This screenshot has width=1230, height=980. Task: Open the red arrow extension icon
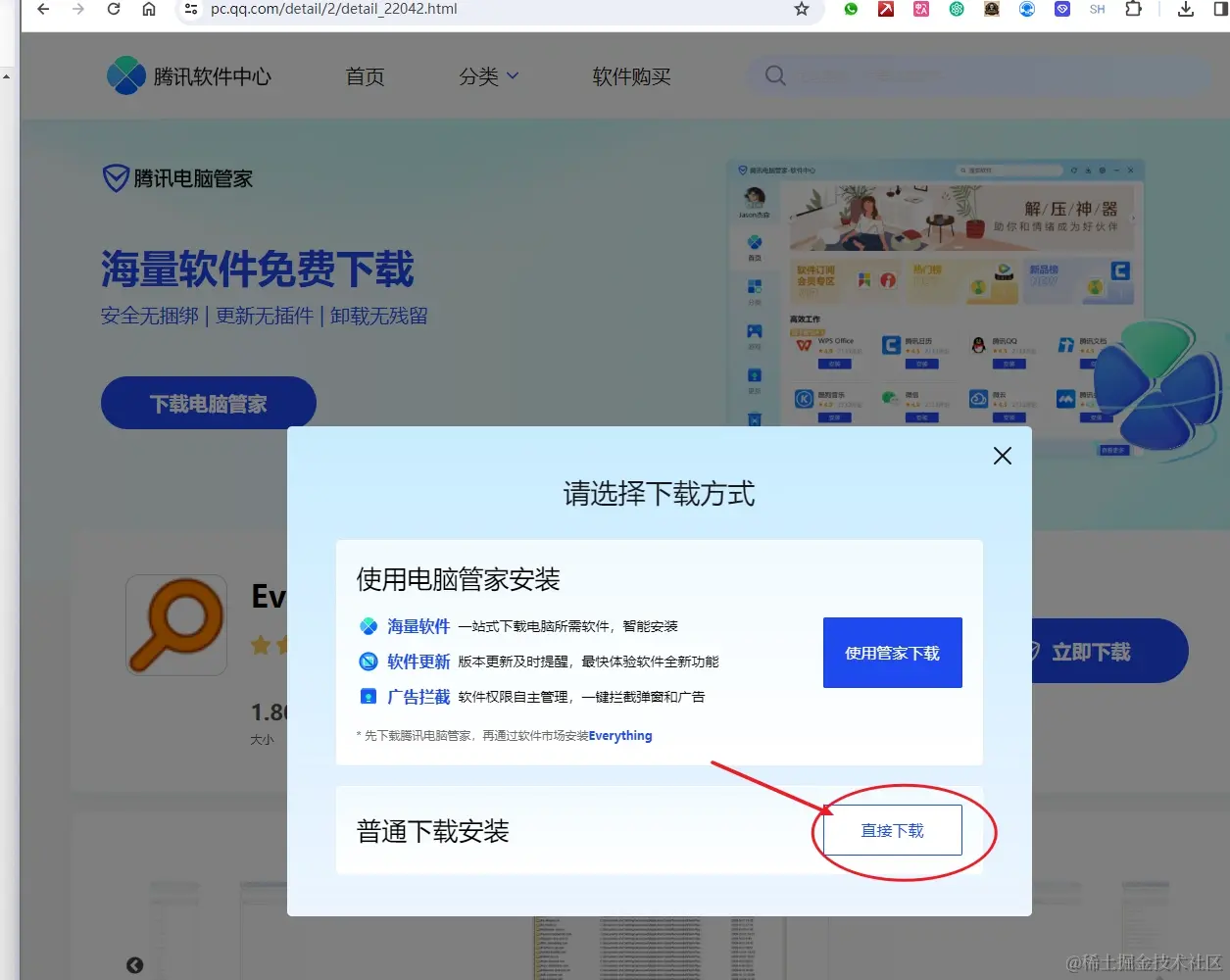886,9
